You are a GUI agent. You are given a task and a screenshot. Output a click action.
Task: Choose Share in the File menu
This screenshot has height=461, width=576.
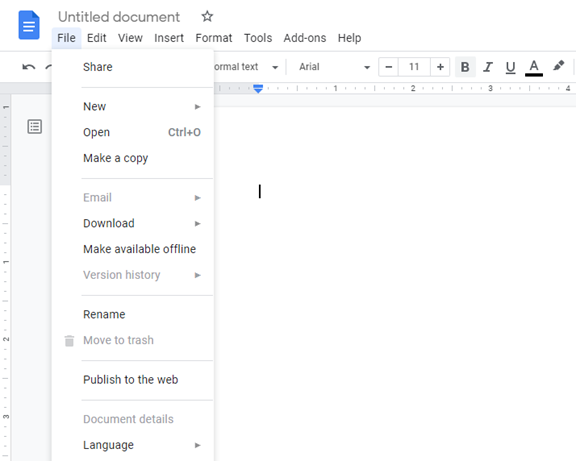[x=133, y=67]
